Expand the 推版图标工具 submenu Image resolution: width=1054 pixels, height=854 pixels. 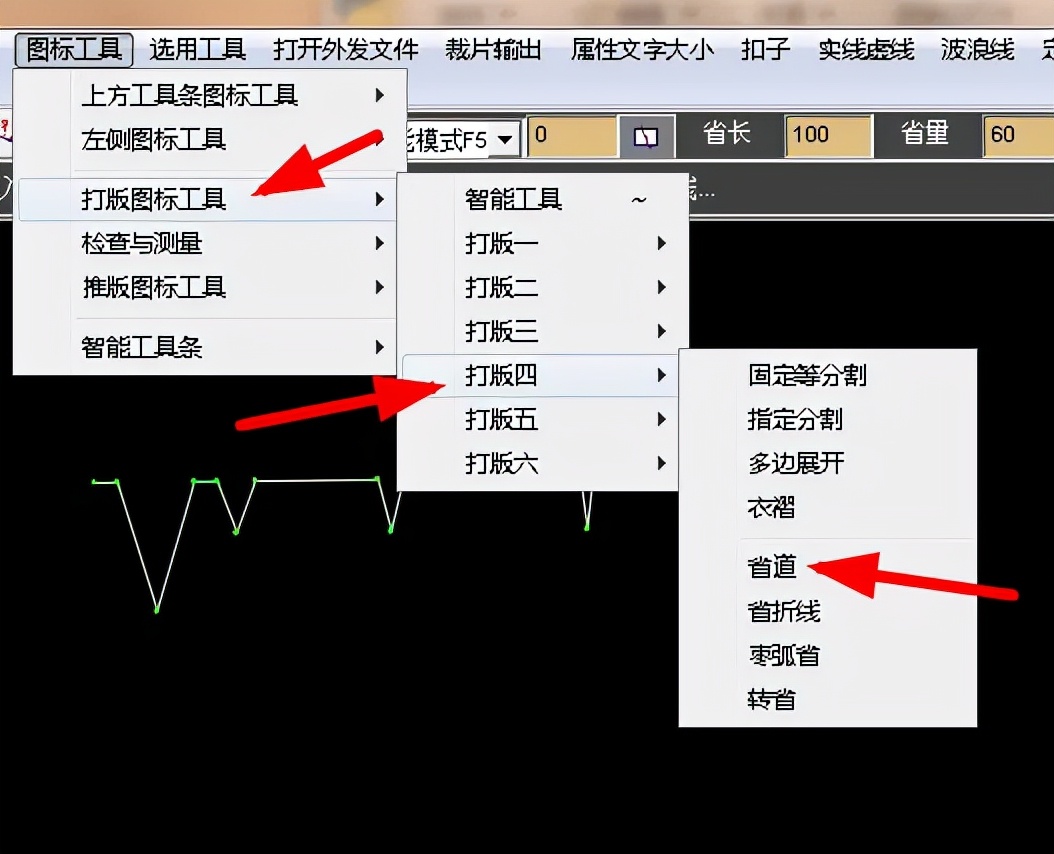(153, 287)
